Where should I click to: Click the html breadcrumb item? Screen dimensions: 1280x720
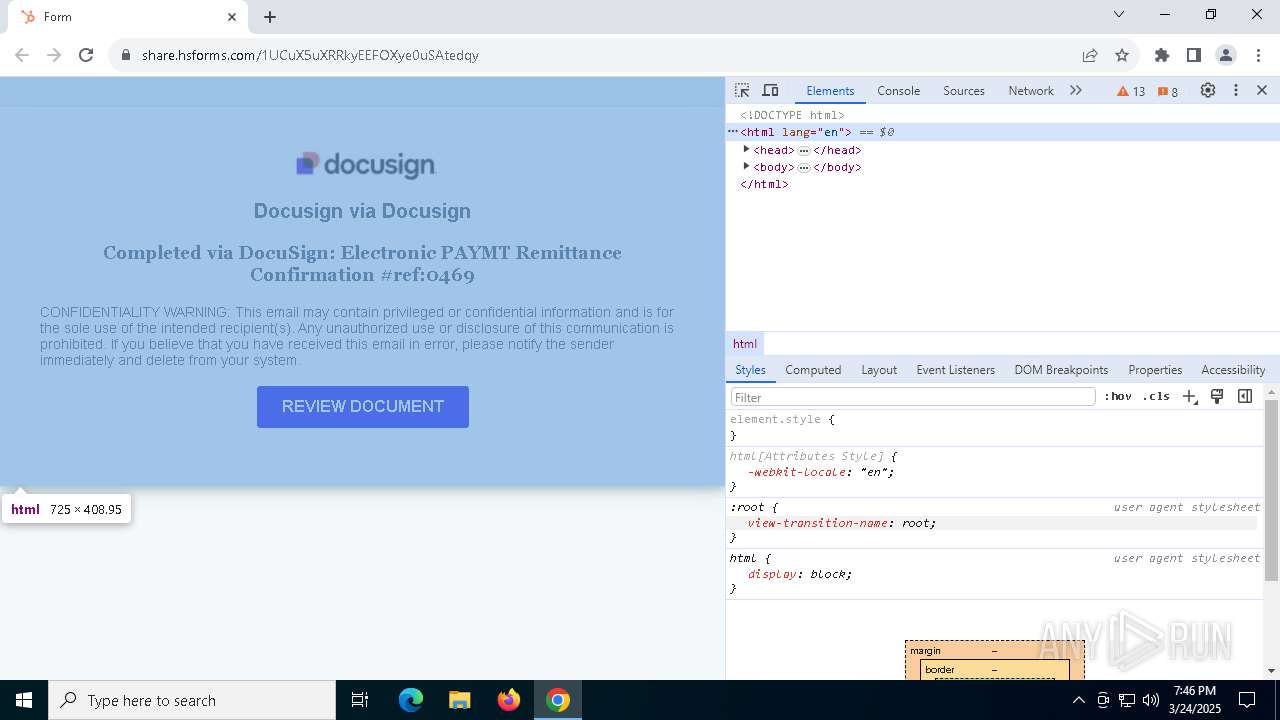click(745, 344)
